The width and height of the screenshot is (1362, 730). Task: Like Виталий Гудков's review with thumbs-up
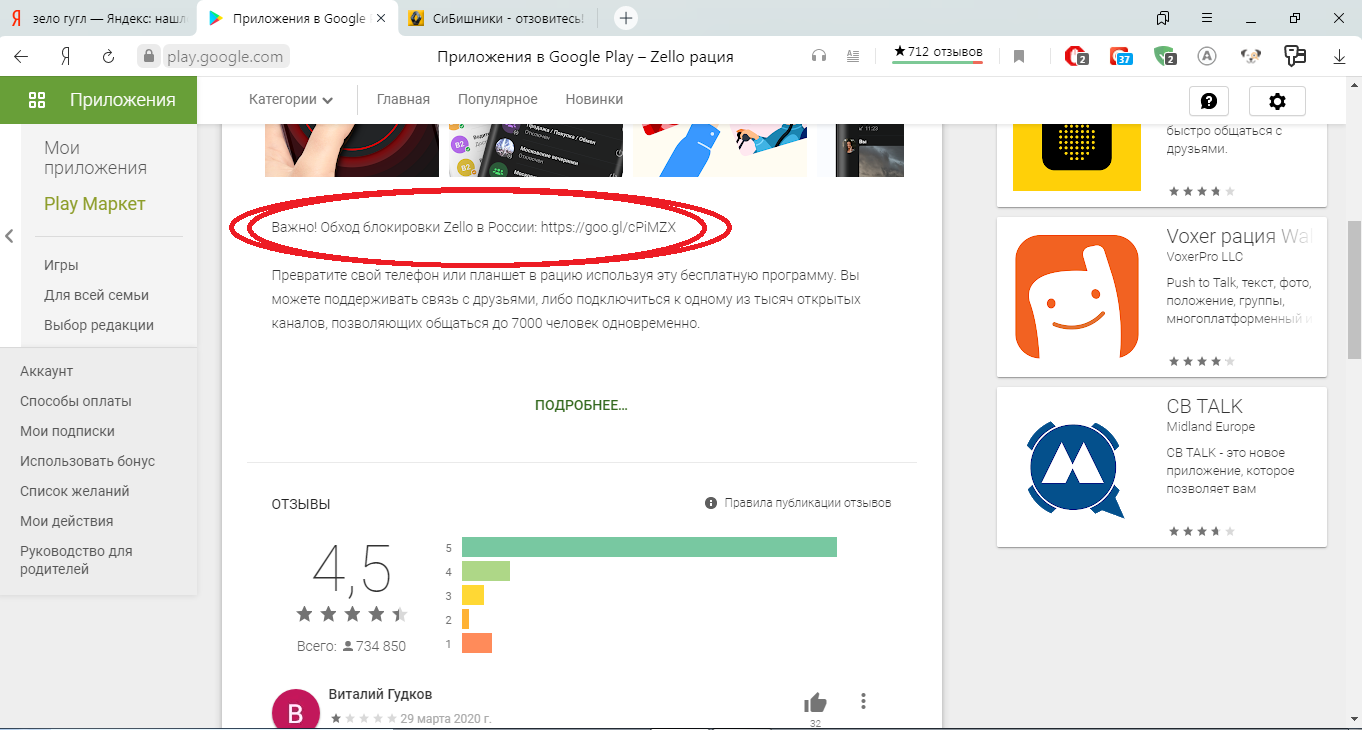pyautogui.click(x=815, y=702)
